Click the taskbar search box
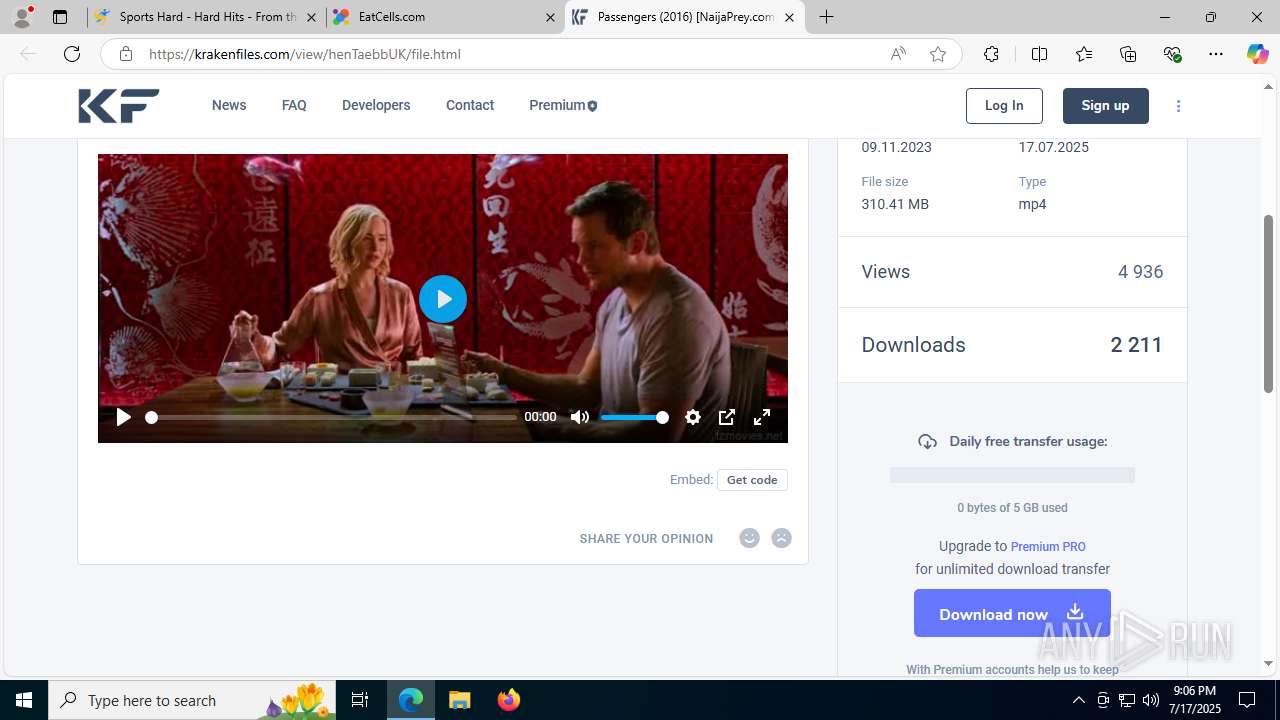This screenshot has height=720, width=1280. (x=193, y=700)
